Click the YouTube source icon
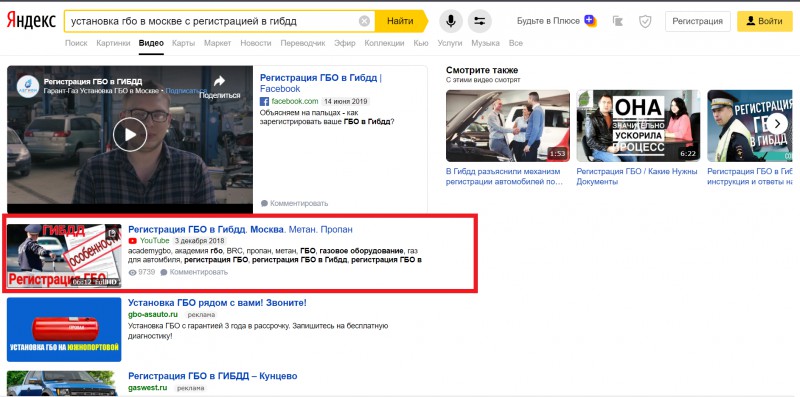This screenshot has width=800, height=397. click(x=133, y=240)
